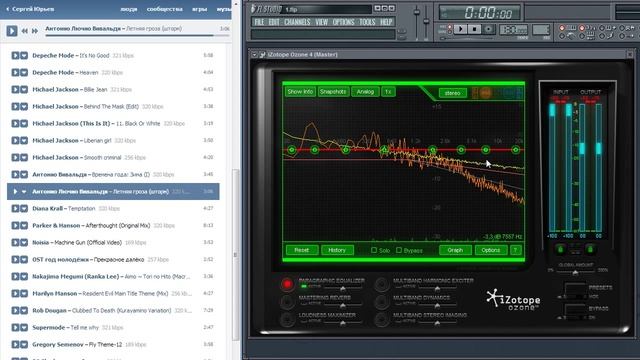The width and height of the screenshot is (640, 360).
Task: Click the FL Studio tempo display
Action: tap(513, 30)
